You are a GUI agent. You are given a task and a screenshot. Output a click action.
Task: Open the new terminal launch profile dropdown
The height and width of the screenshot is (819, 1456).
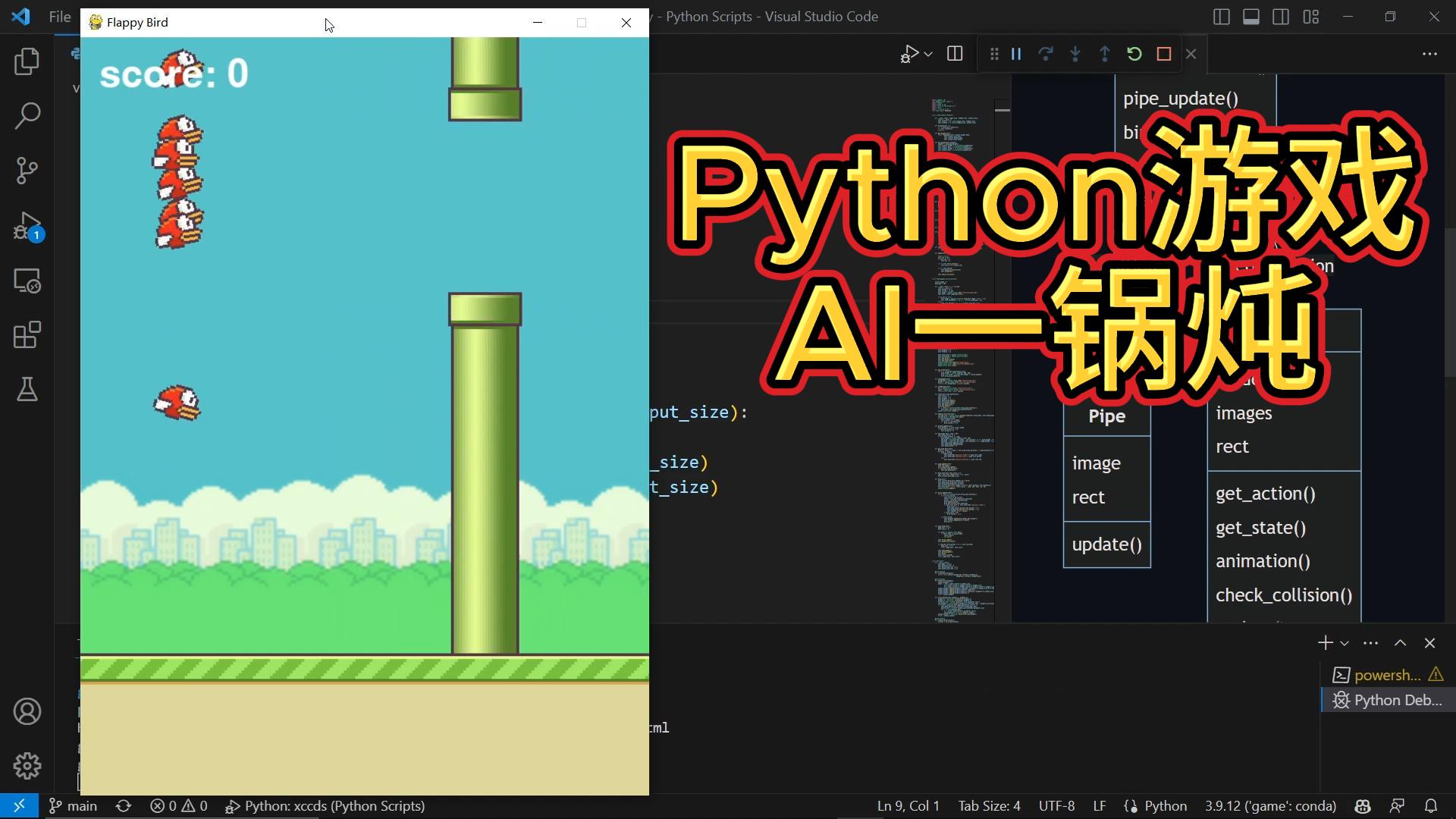coord(1345,643)
